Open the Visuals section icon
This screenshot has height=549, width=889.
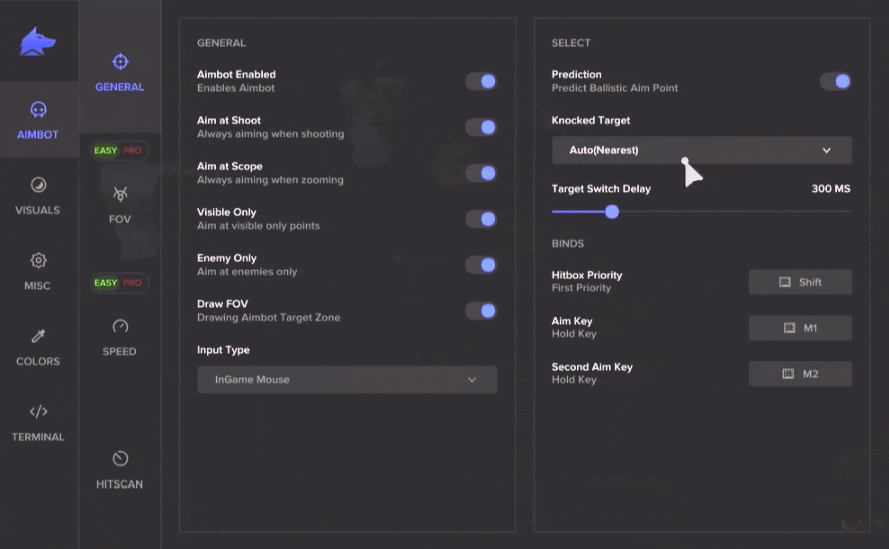[38, 185]
